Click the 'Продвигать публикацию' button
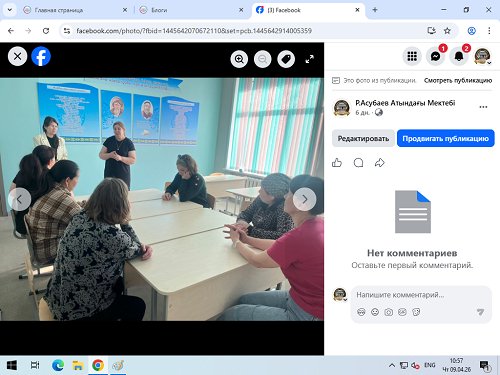 click(x=446, y=138)
